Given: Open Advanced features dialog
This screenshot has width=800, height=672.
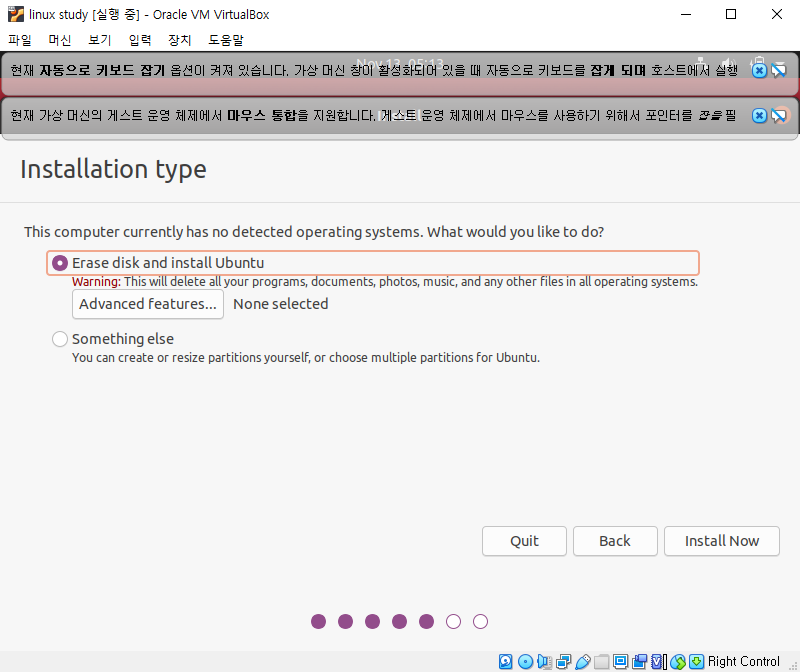Looking at the screenshot, I should (x=148, y=304).
